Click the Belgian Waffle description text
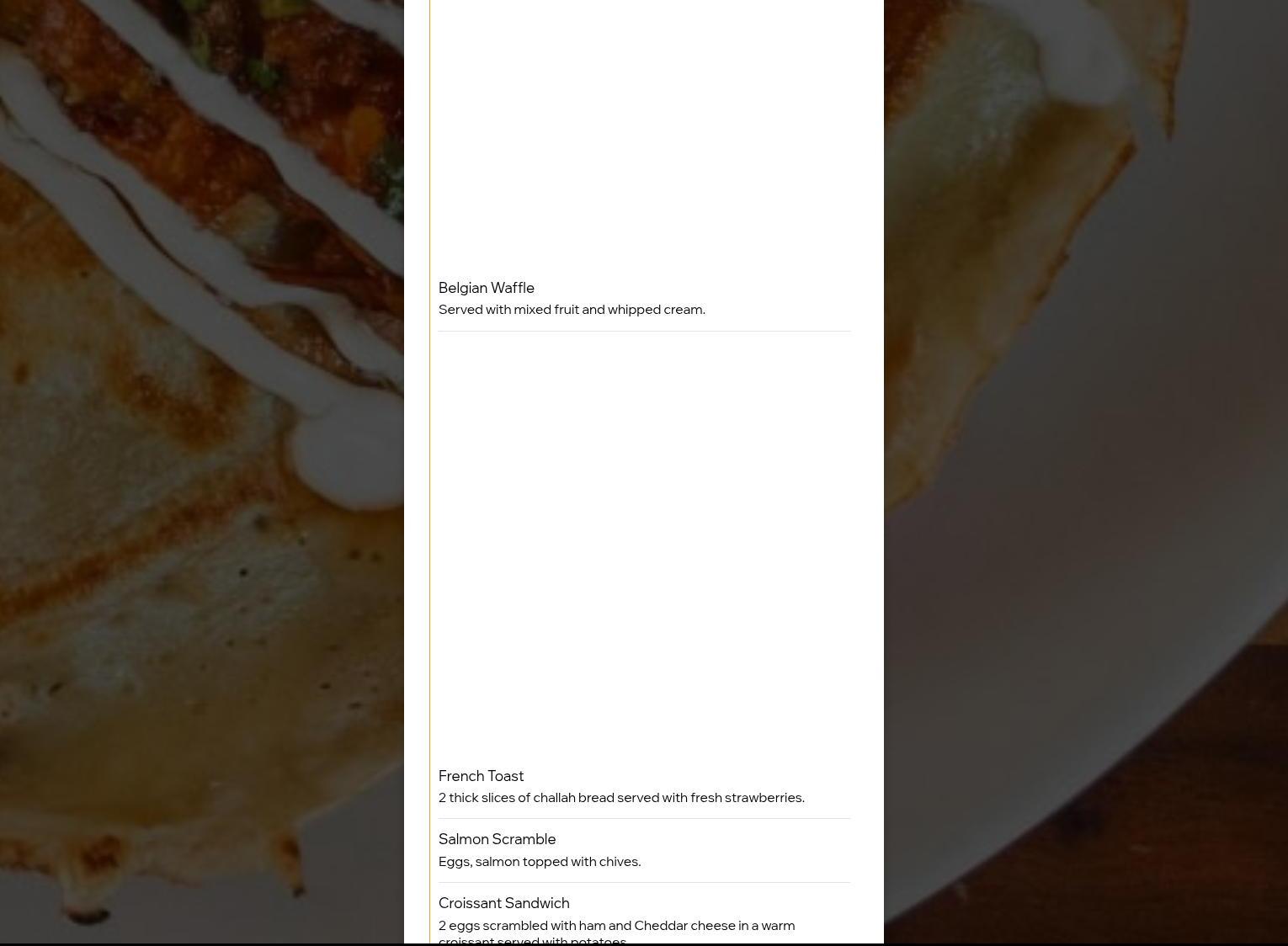1288x946 pixels. pyautogui.click(x=572, y=310)
